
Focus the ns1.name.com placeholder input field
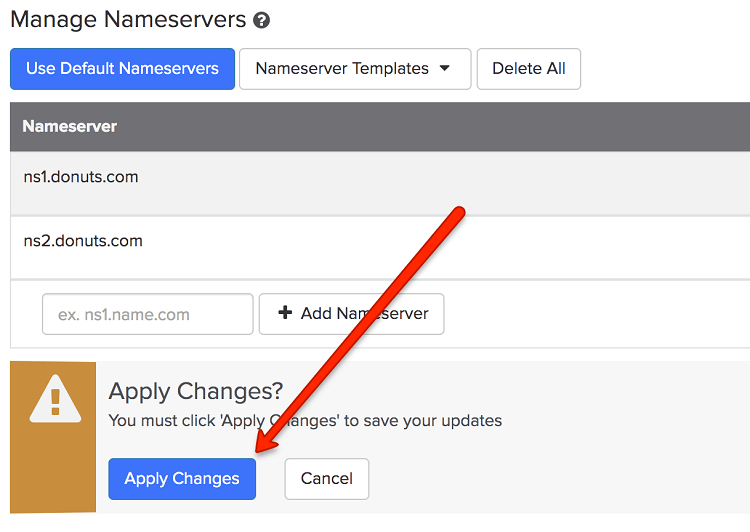pyautogui.click(x=148, y=314)
